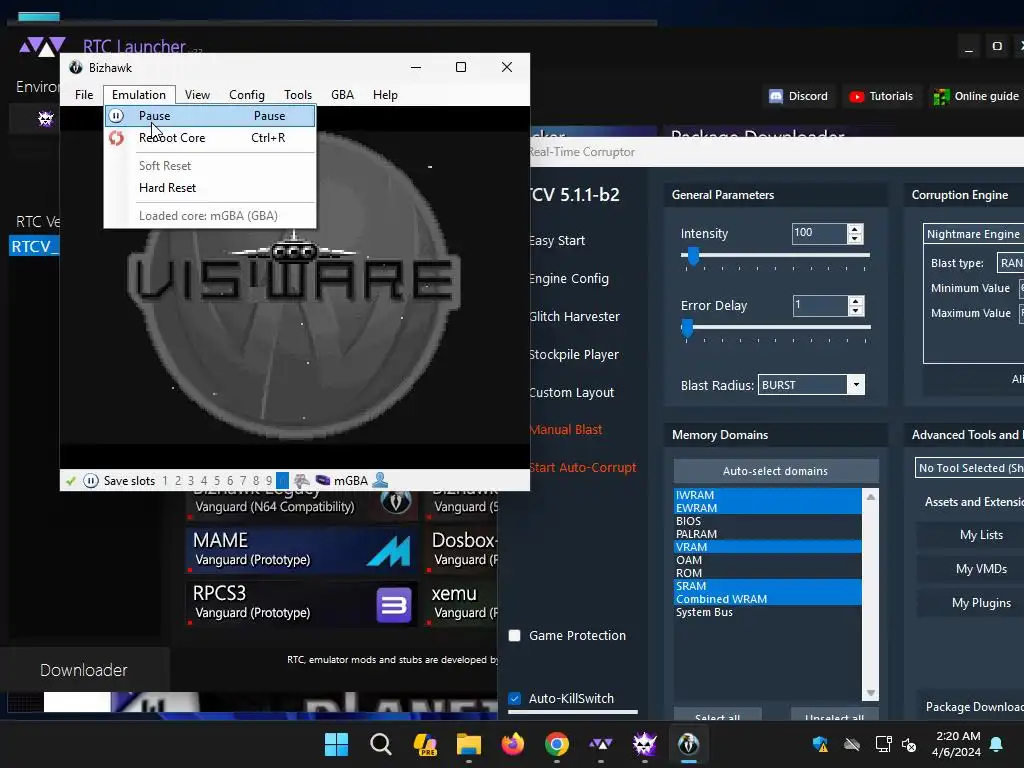1024x768 pixels.
Task: Click Pause in the Emulation menu
Action: coord(210,116)
